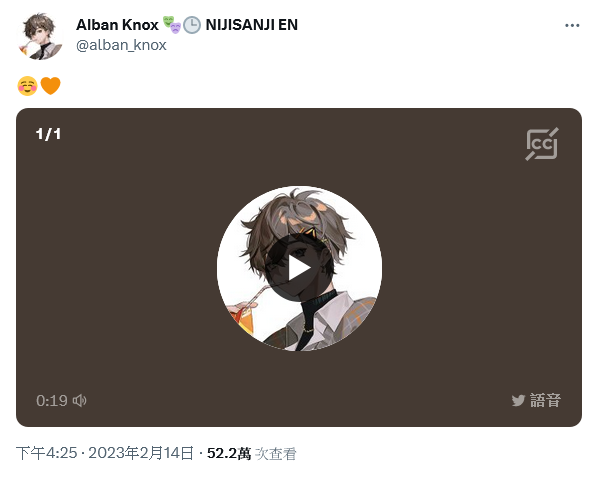Viewport: 598px width, 478px height.
Task: Click the NIJISANJI EN name text
Action: tap(252, 25)
